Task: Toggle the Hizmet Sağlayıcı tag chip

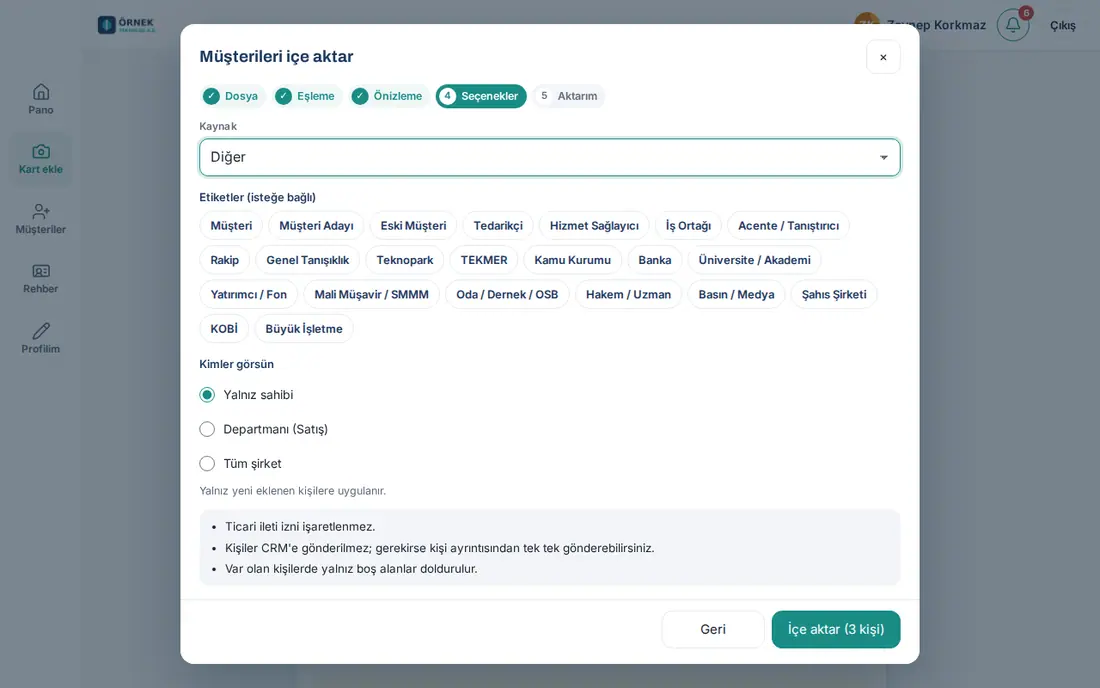Action: coord(594,226)
